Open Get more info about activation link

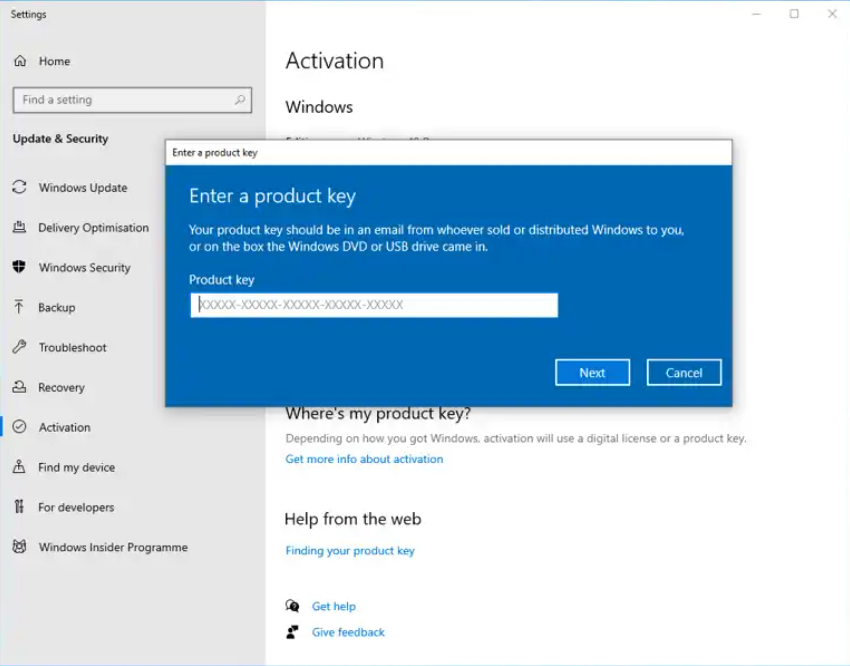tap(364, 459)
